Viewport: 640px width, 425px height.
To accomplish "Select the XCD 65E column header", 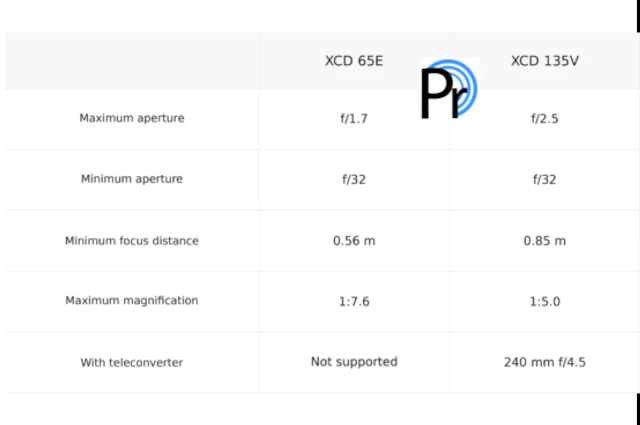I will (x=354, y=61).
